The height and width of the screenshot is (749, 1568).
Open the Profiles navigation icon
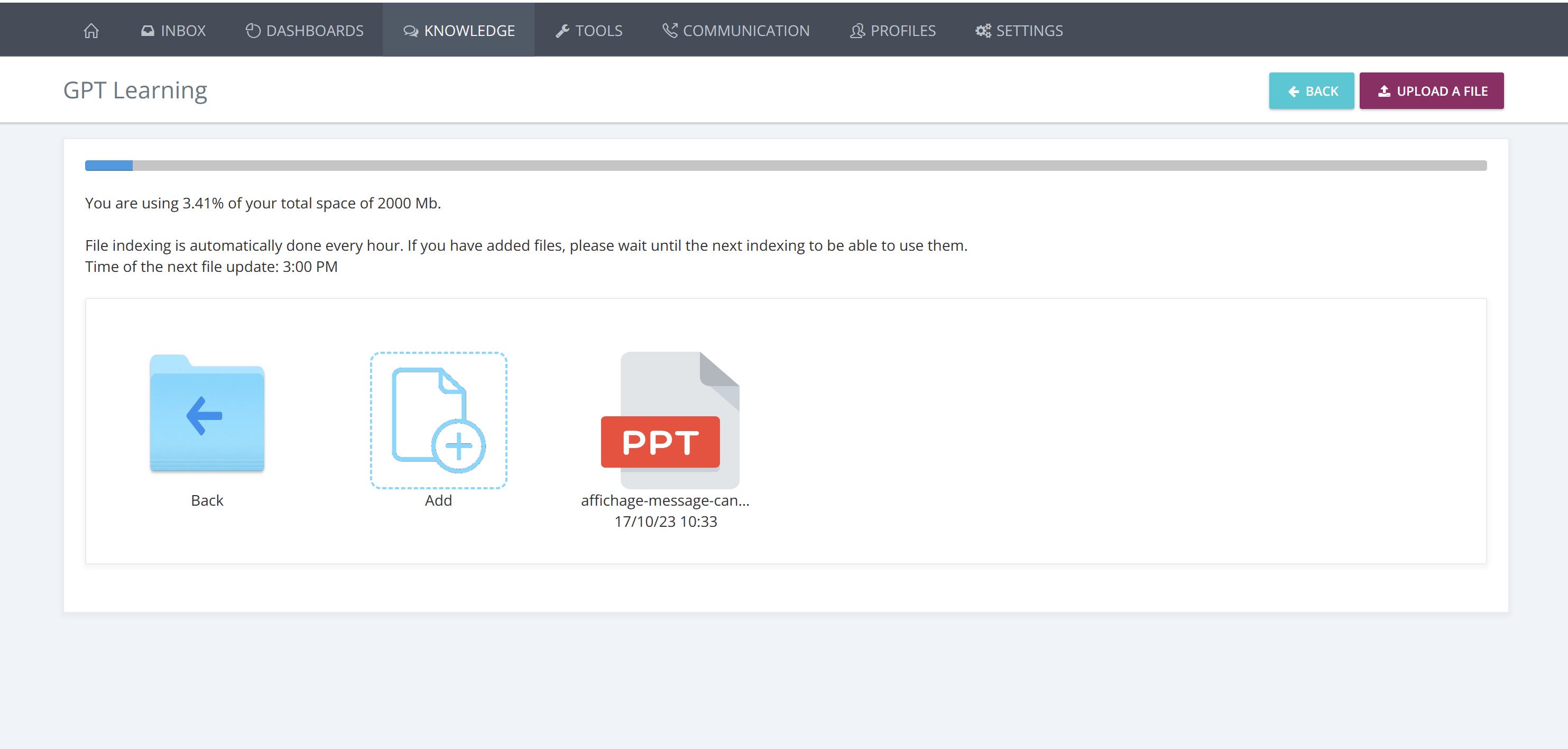[857, 29]
